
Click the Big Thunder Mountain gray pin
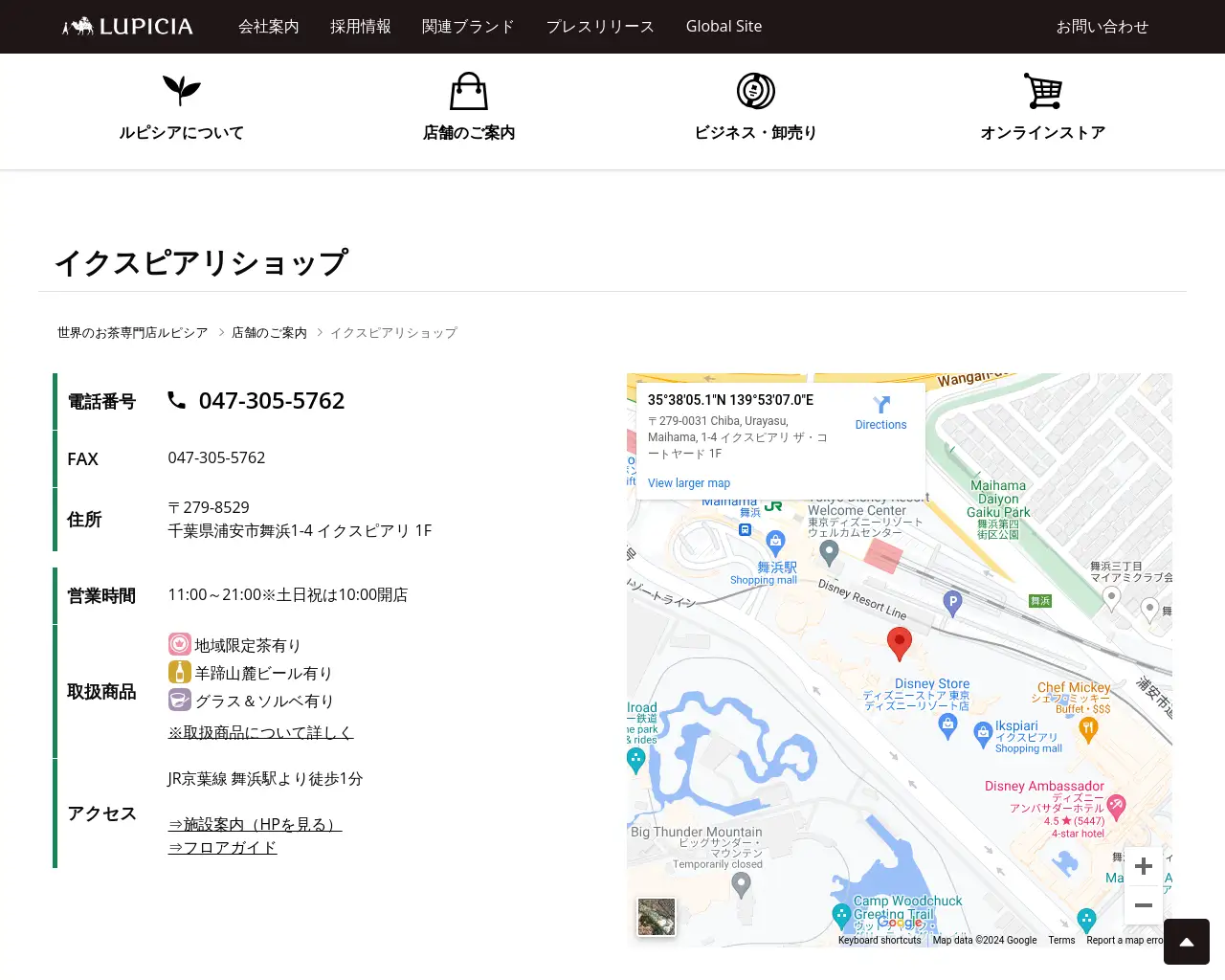tap(741, 885)
